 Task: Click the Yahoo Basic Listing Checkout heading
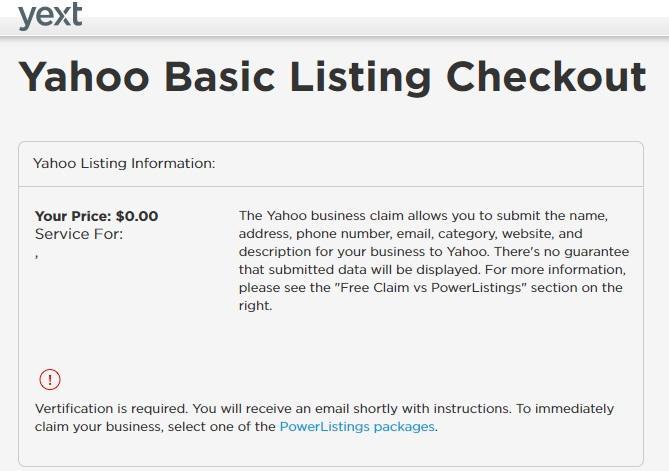[x=332, y=77]
